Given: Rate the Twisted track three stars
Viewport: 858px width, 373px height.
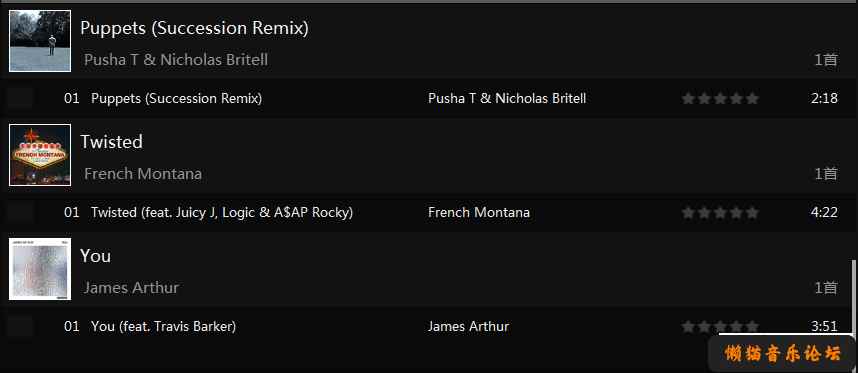Looking at the screenshot, I should click(x=721, y=212).
